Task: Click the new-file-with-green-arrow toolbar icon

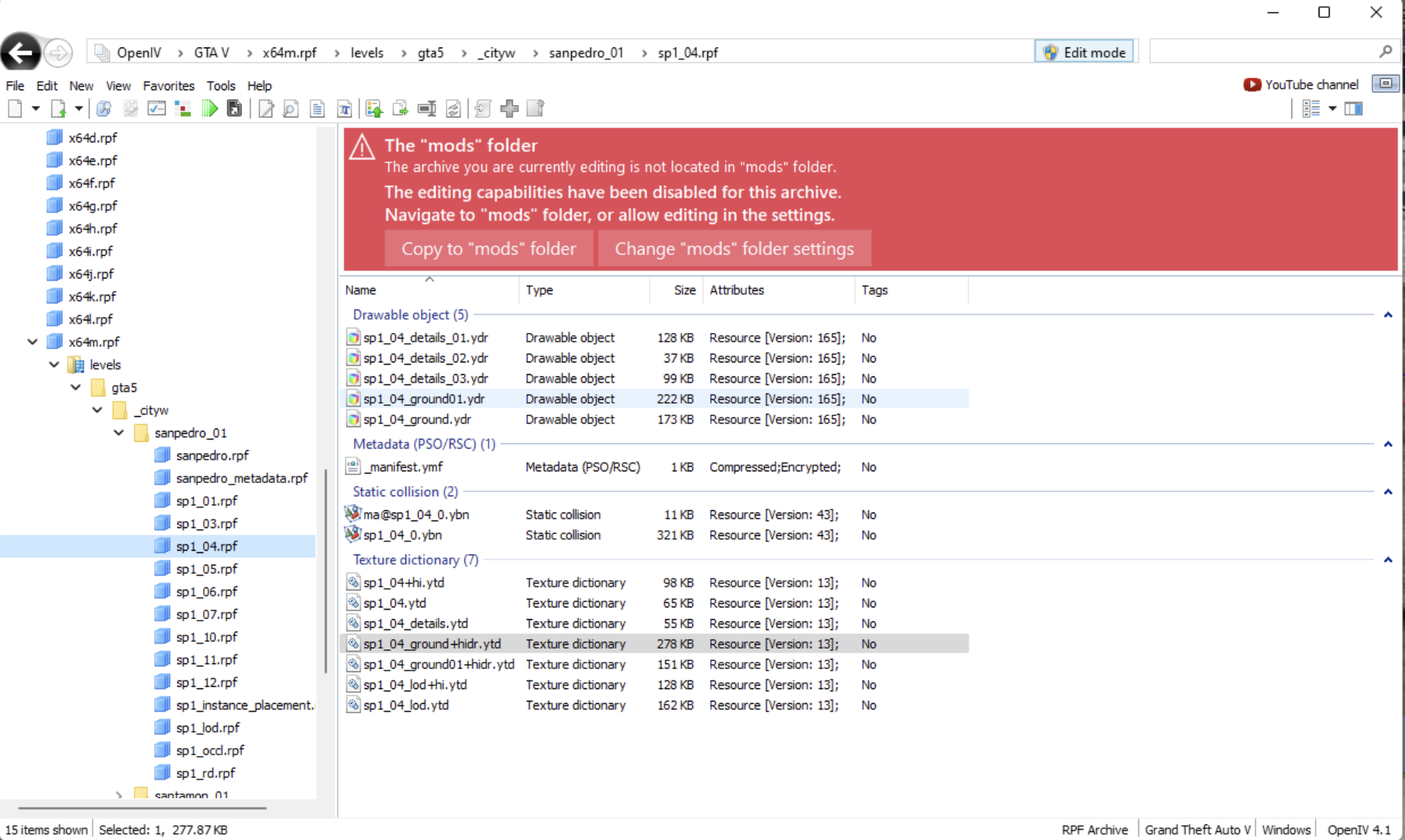Action: (58, 109)
